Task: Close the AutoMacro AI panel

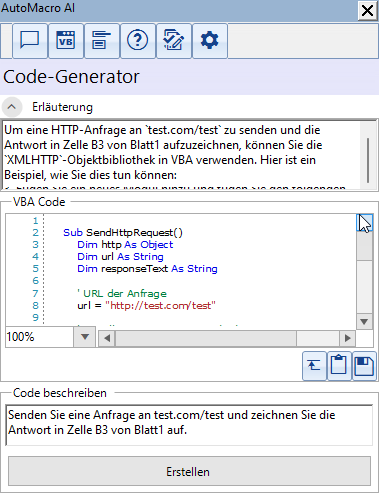Action: click(x=368, y=11)
